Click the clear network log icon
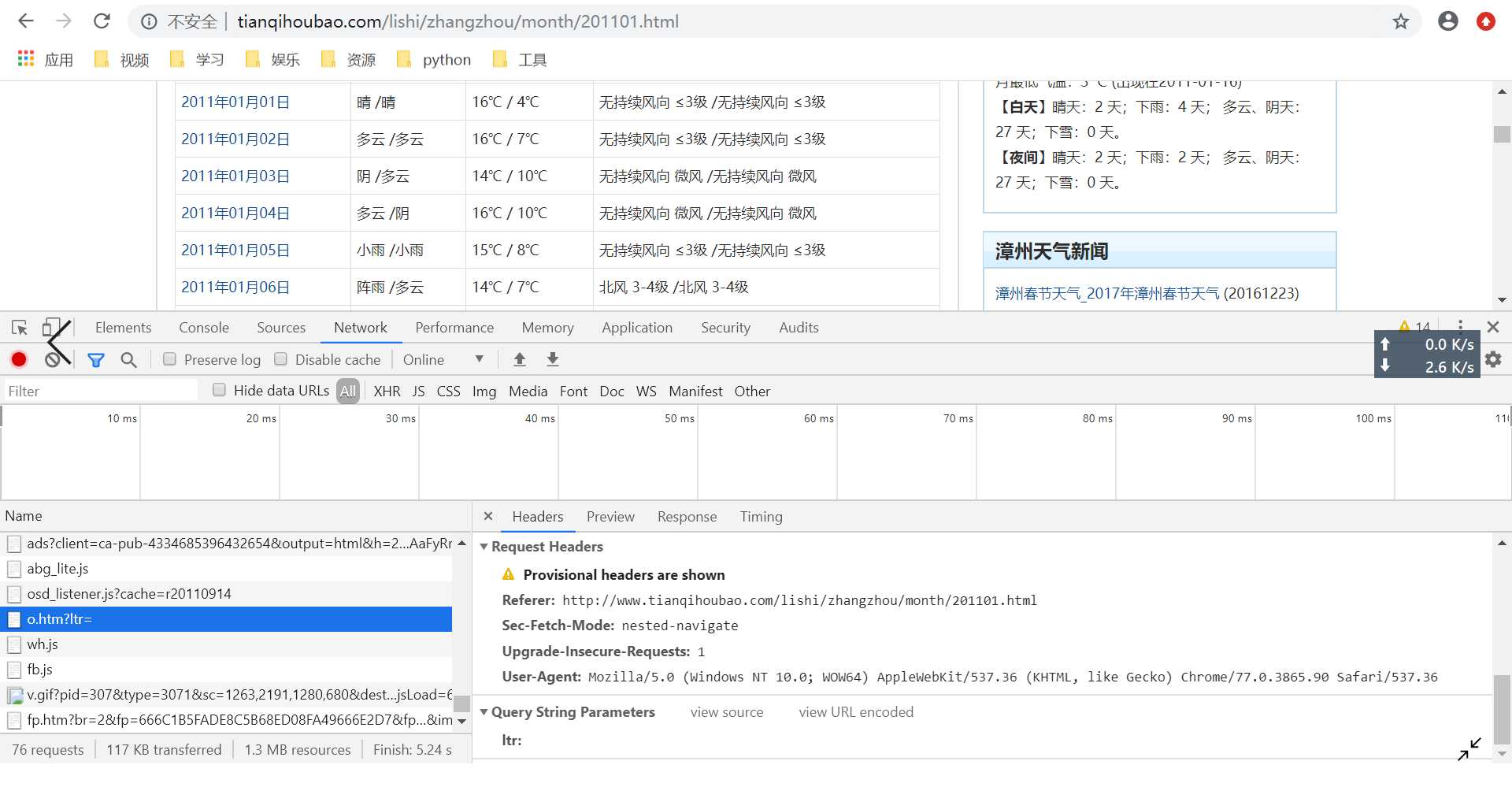This screenshot has height=787, width=1512. pos(53,360)
